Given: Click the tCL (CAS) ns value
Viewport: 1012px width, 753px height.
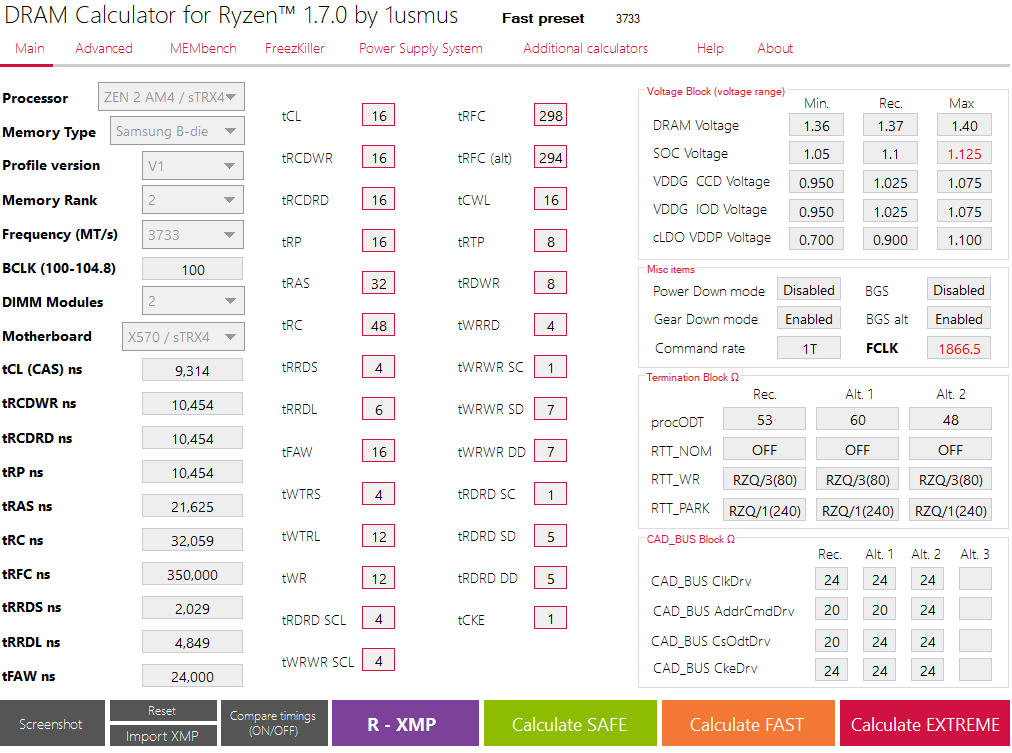Looking at the screenshot, I should (x=192, y=370).
